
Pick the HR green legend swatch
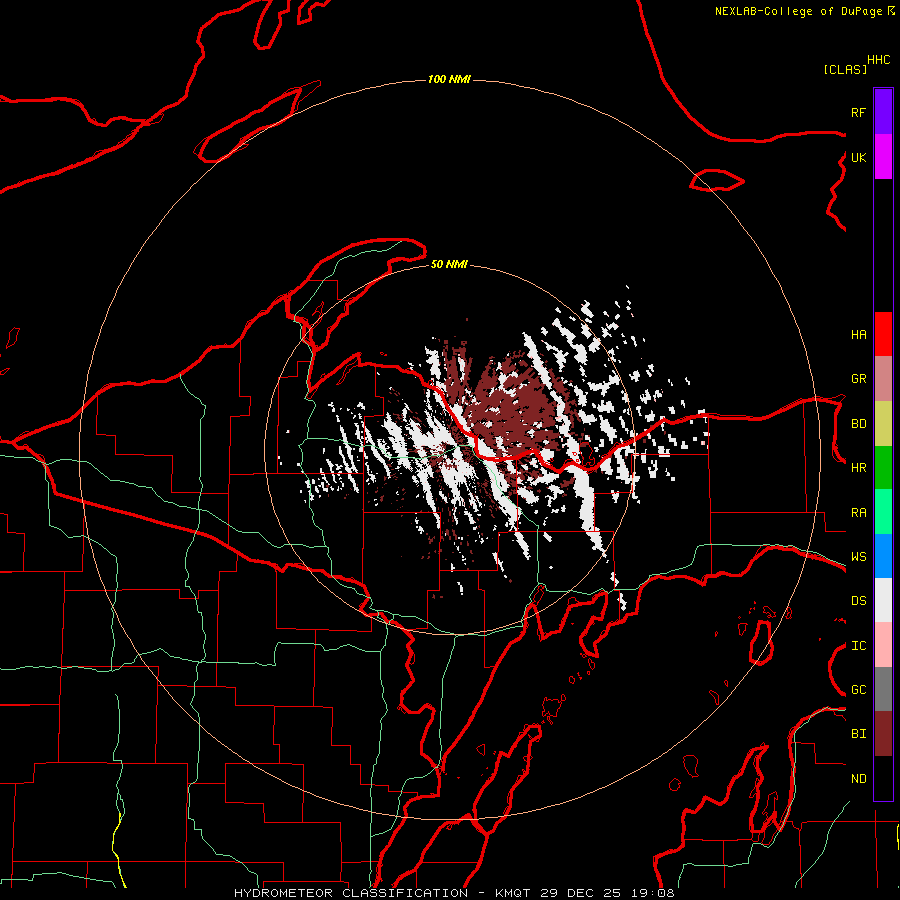click(883, 468)
